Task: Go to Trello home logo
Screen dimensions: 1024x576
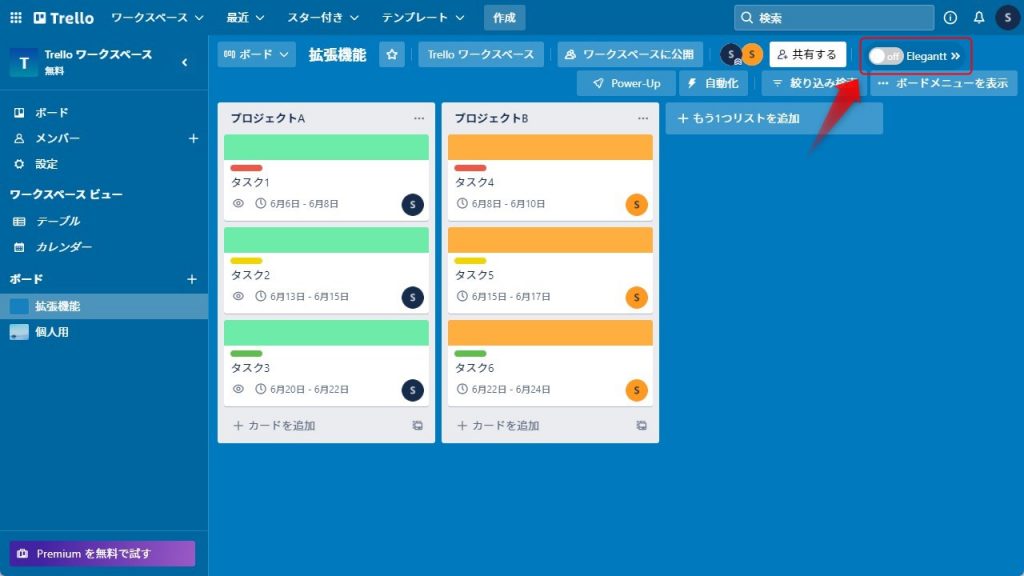Action: point(64,18)
